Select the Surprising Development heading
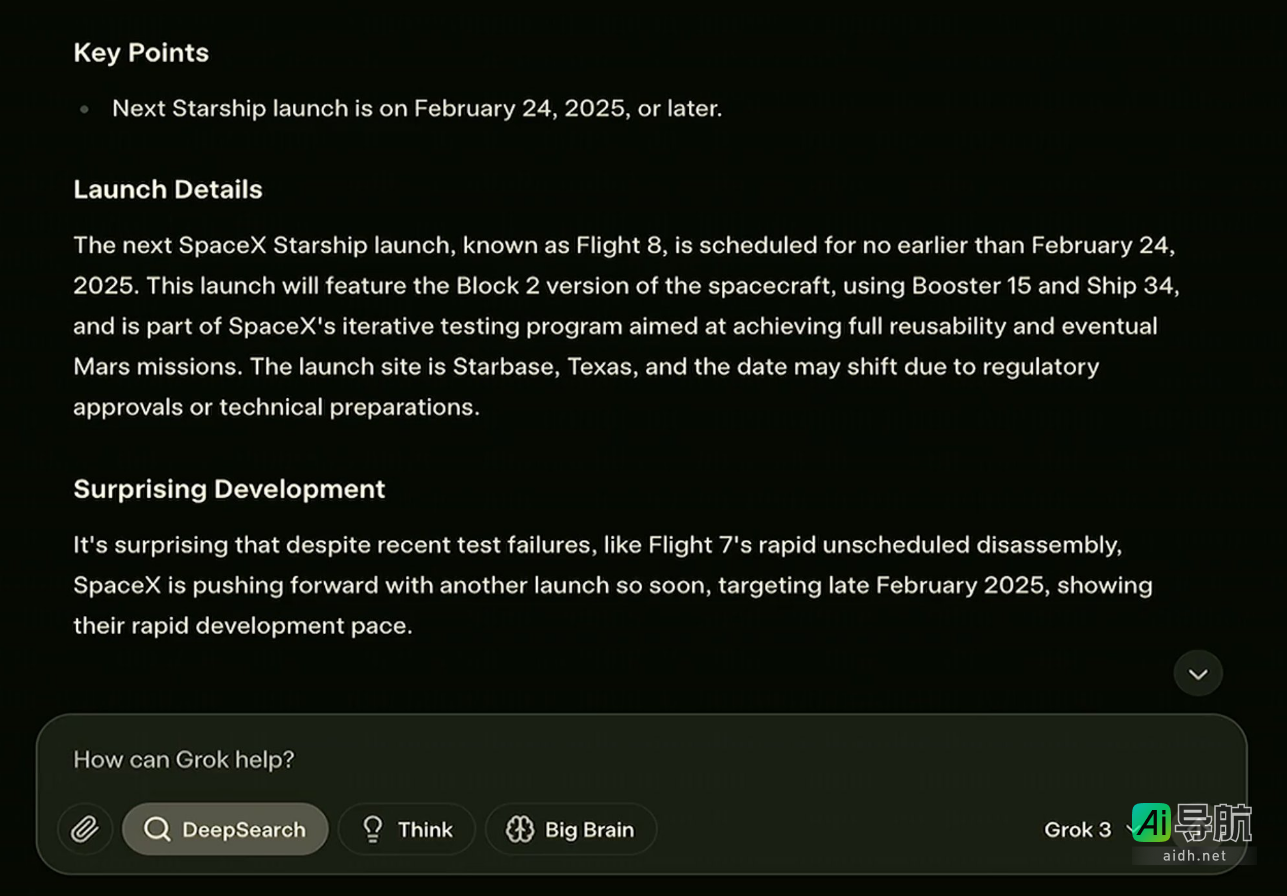Viewport: 1287px width, 896px height. 229,489
